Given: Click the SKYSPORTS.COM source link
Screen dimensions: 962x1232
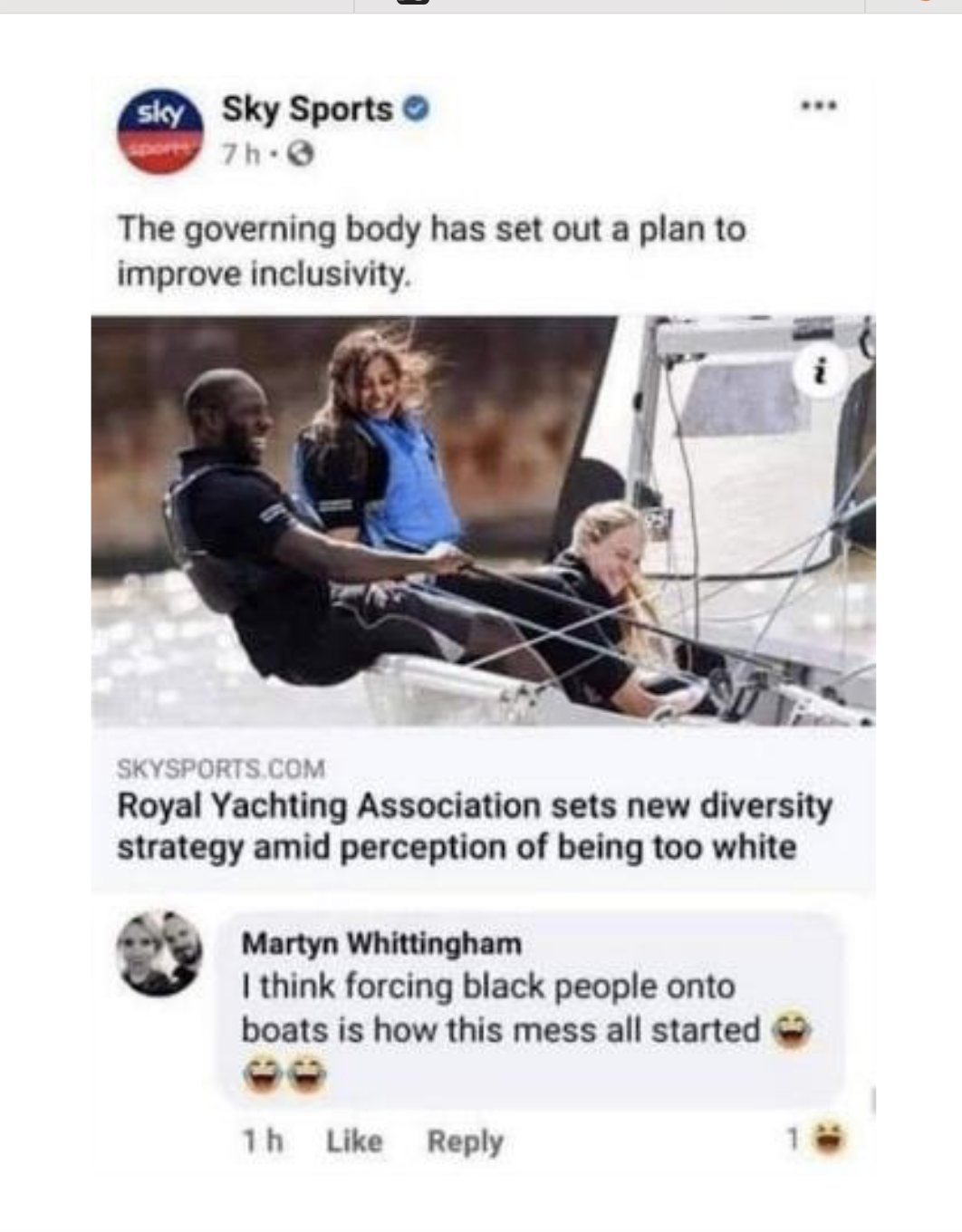Looking at the screenshot, I should coord(221,769).
